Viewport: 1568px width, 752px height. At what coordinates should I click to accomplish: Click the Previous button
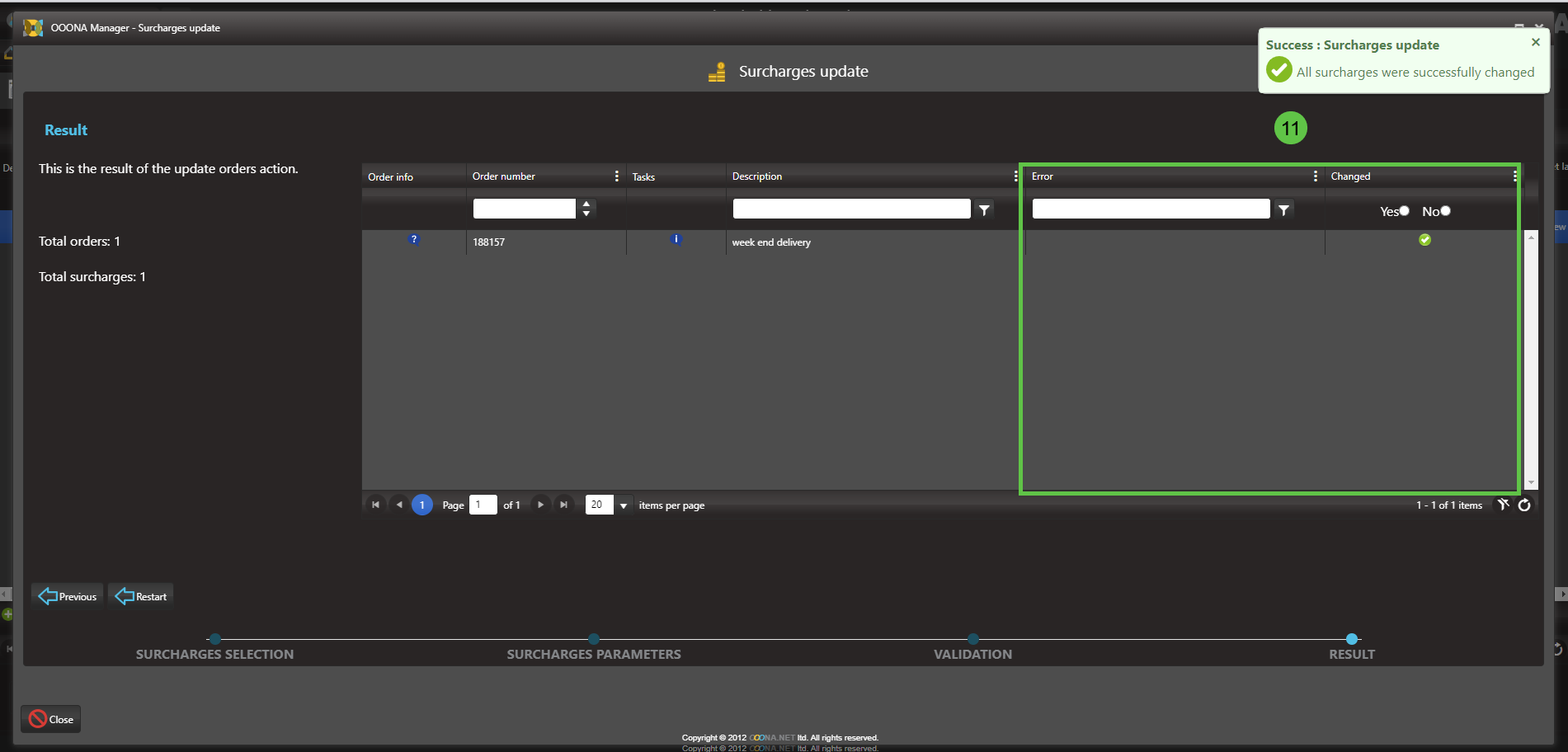tap(68, 596)
